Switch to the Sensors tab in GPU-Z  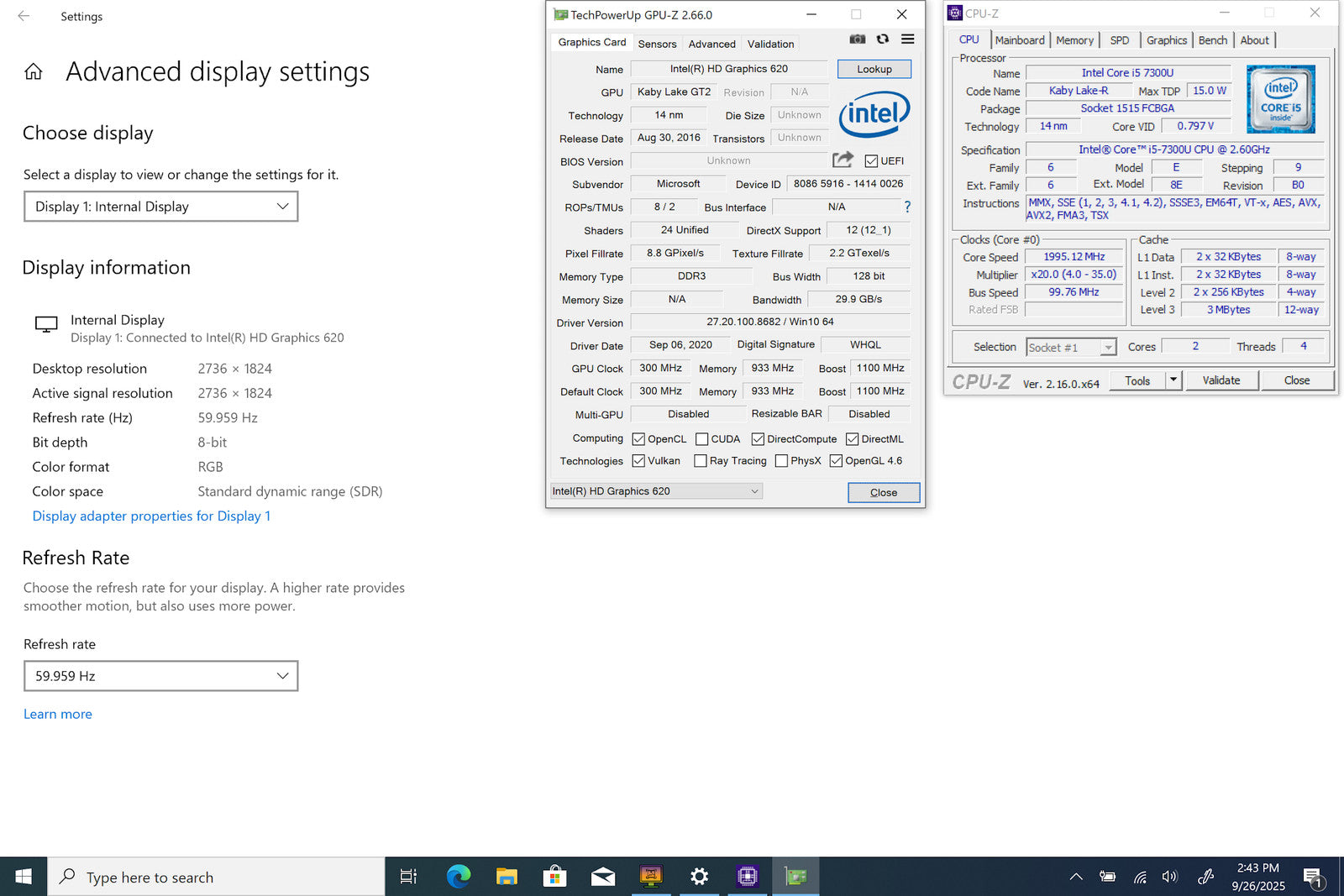coord(656,44)
